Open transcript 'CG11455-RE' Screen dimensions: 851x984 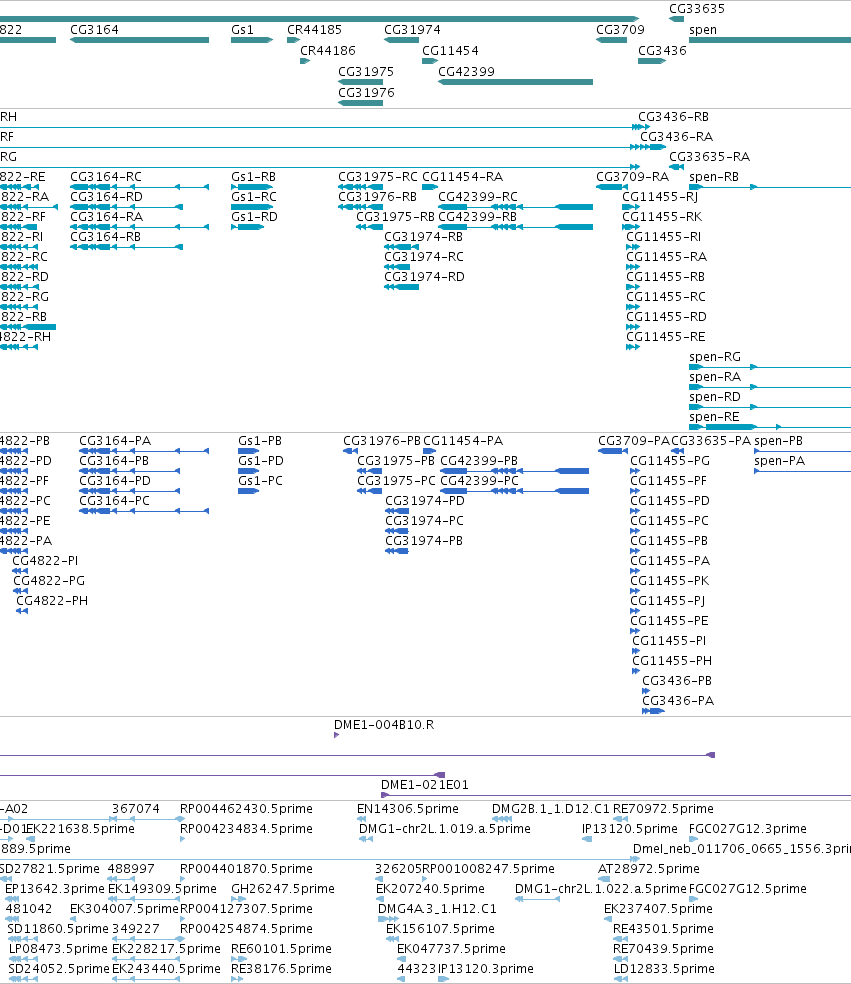[666, 337]
